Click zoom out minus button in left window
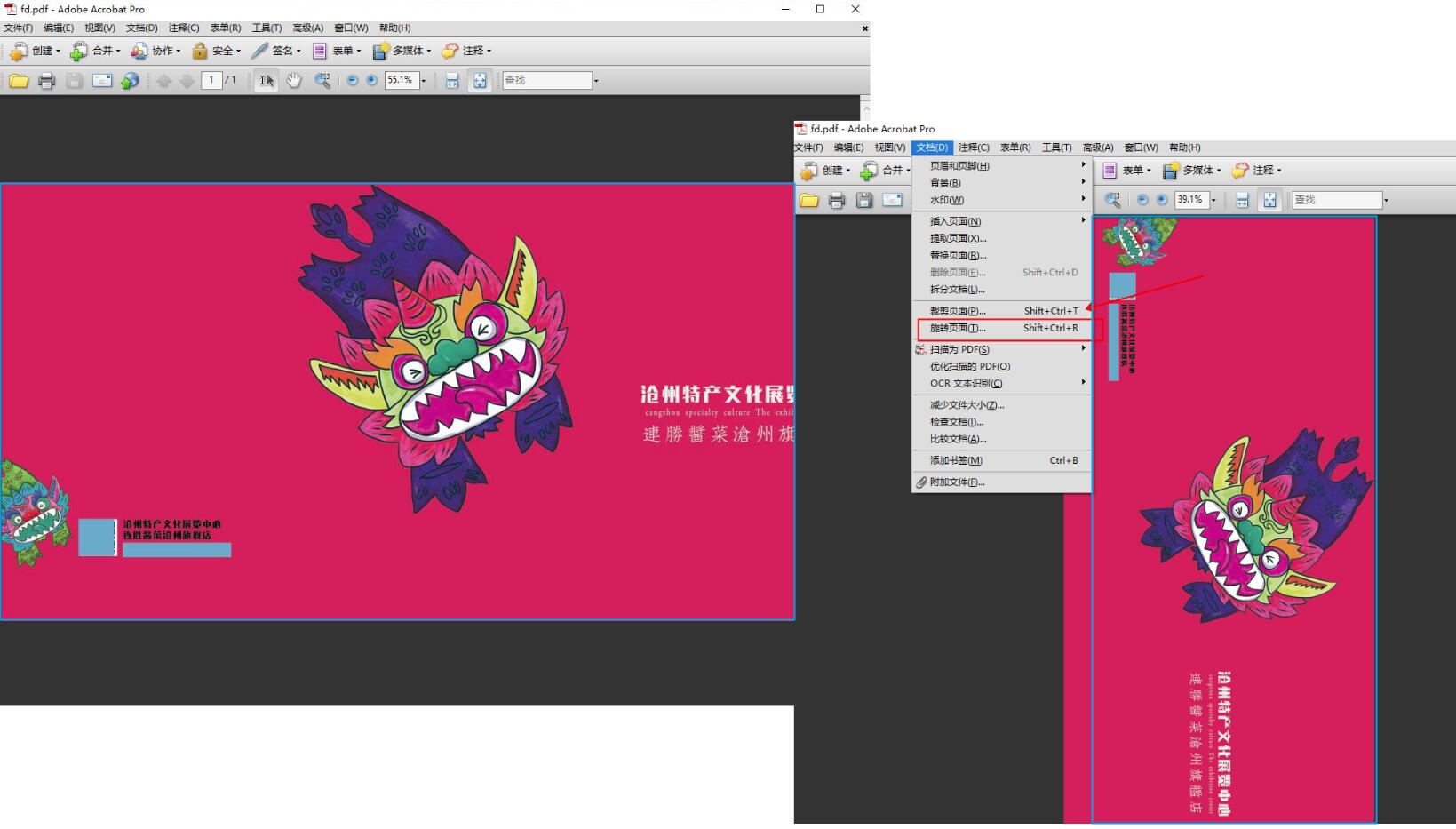 352,80
